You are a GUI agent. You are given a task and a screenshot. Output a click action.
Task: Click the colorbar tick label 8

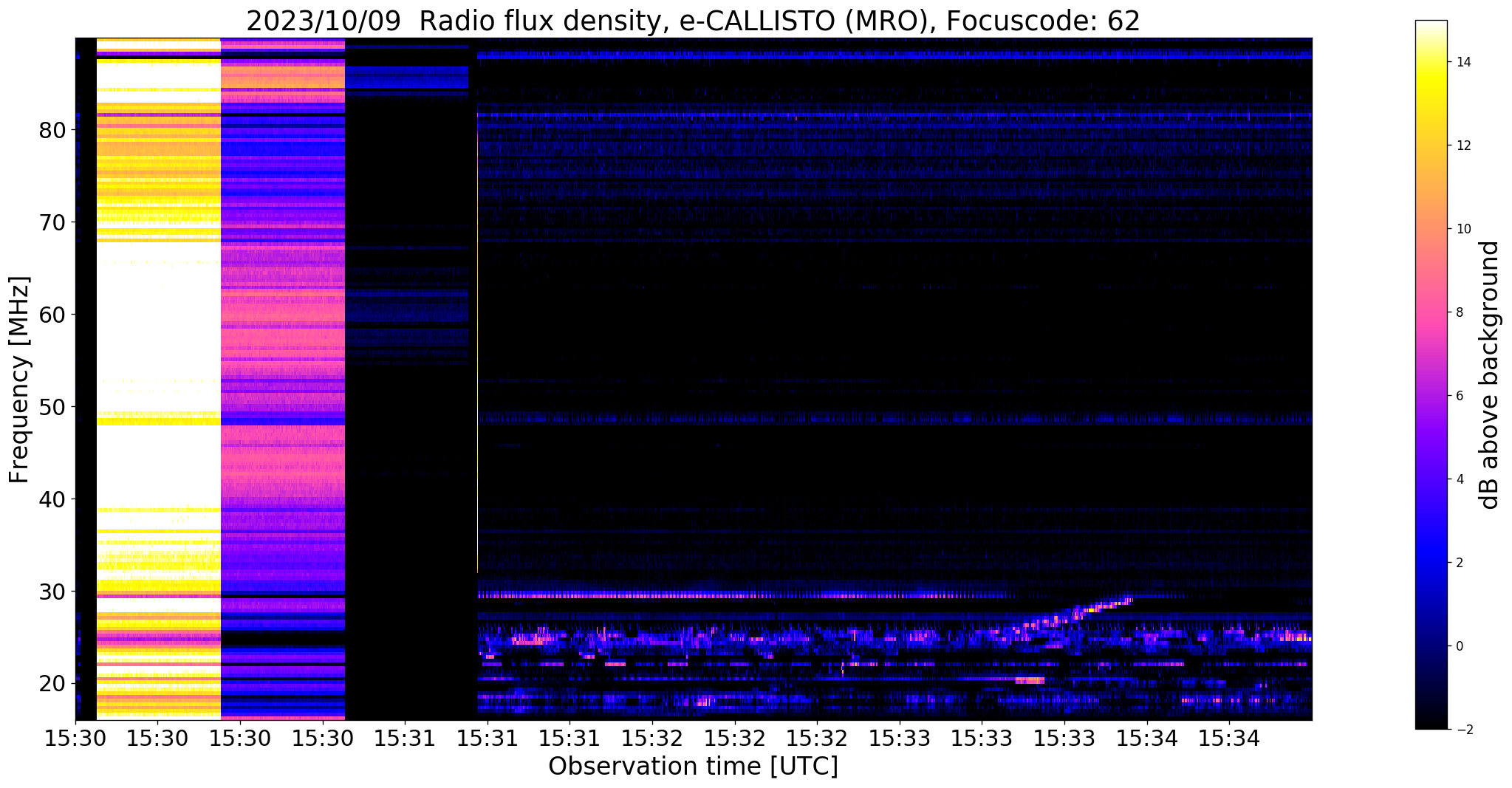tap(1459, 312)
